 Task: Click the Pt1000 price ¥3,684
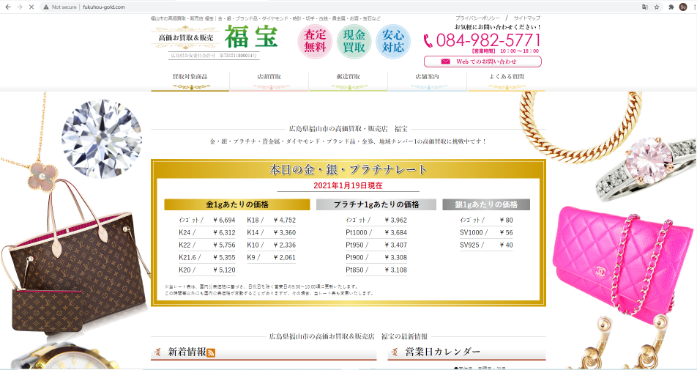pos(396,233)
